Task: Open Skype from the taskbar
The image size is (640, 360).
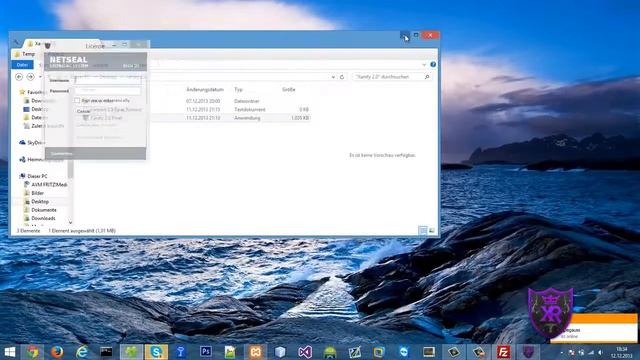Action: [156, 352]
